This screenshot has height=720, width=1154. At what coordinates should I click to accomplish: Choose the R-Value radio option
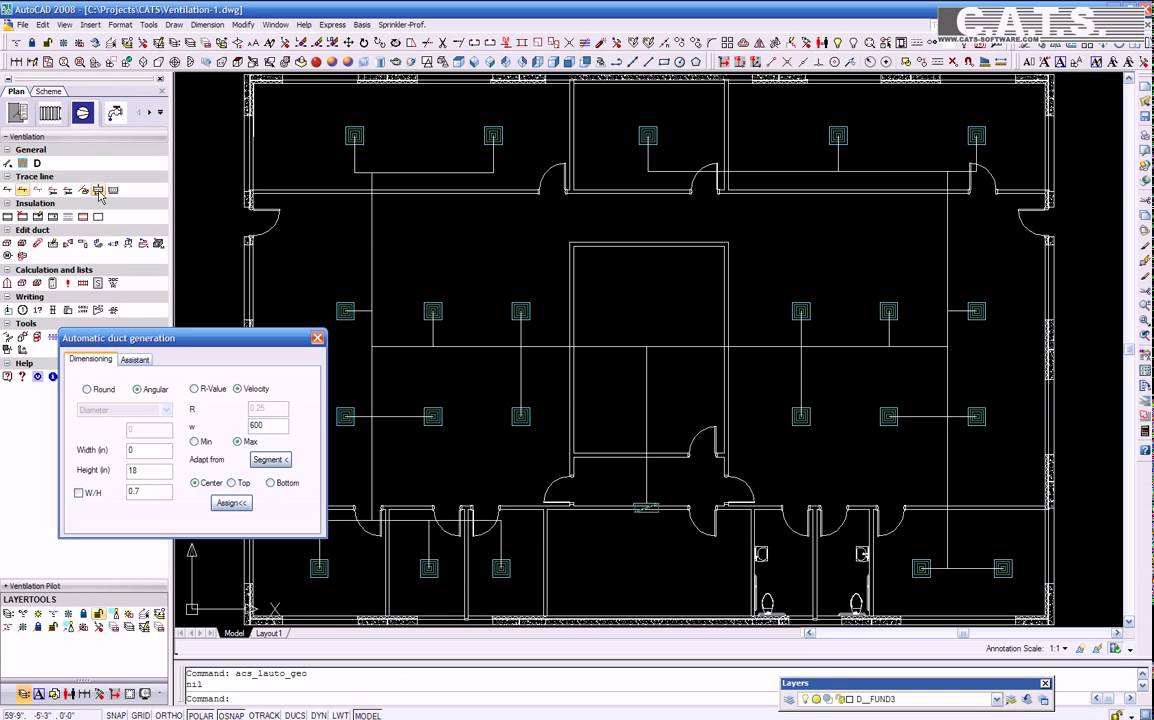(194, 389)
